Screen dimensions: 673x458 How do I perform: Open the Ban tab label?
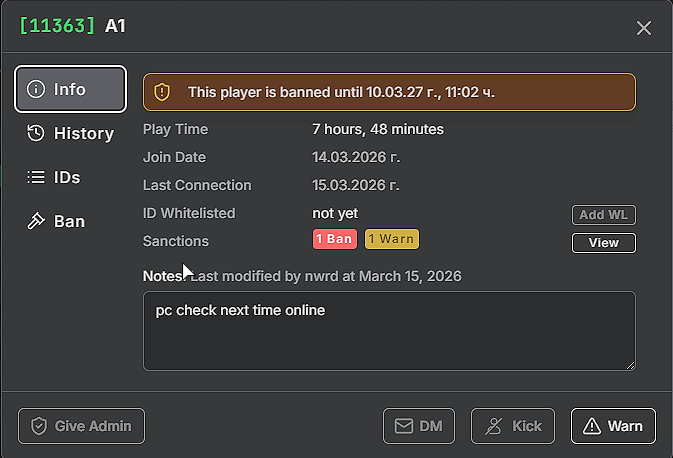click(x=70, y=221)
